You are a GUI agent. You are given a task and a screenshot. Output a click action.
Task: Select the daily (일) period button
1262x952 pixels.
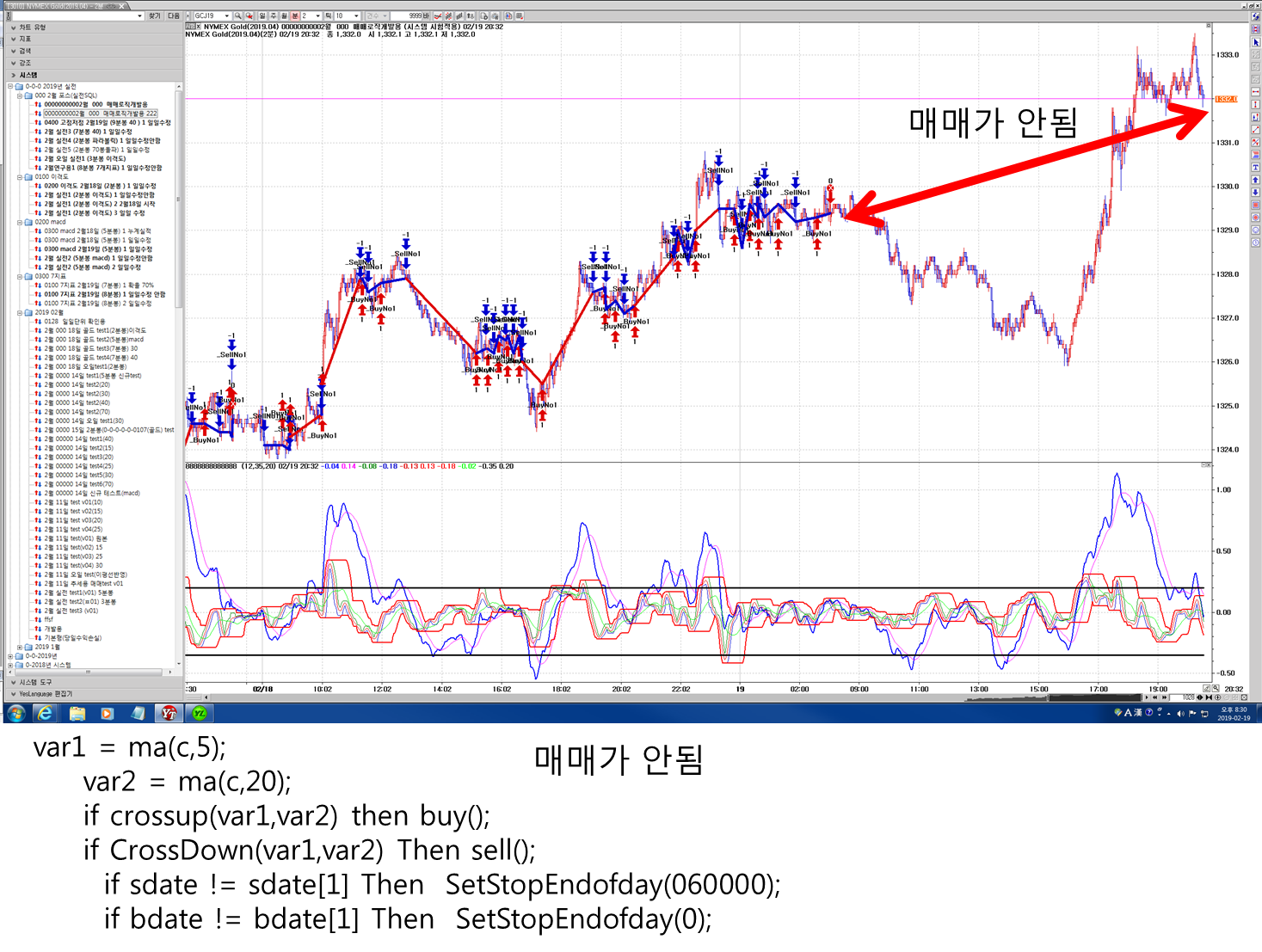[x=262, y=15]
